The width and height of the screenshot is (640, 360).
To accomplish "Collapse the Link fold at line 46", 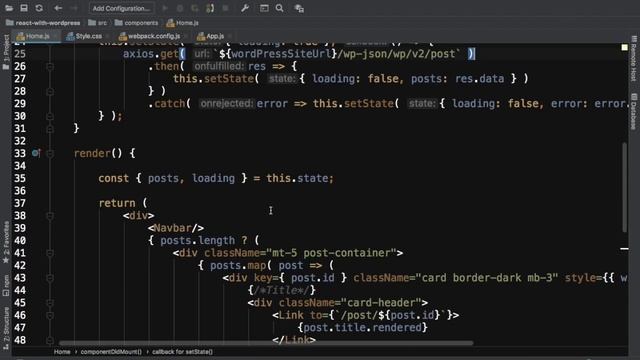I will tap(50, 316).
